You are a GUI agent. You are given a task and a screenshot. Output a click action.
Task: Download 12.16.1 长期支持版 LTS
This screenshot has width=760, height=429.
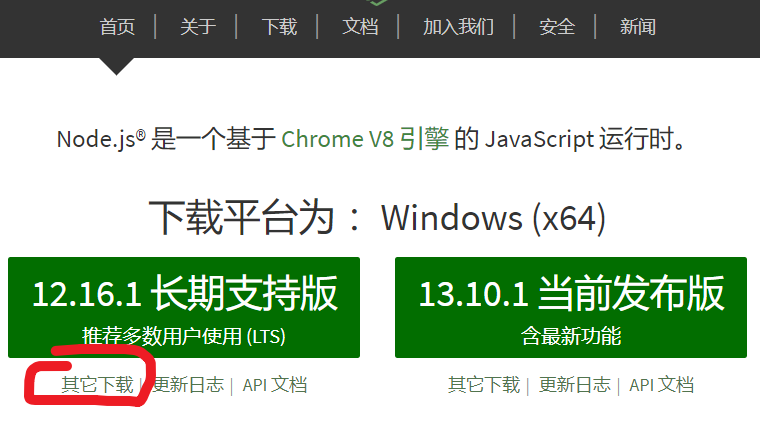click(x=184, y=307)
